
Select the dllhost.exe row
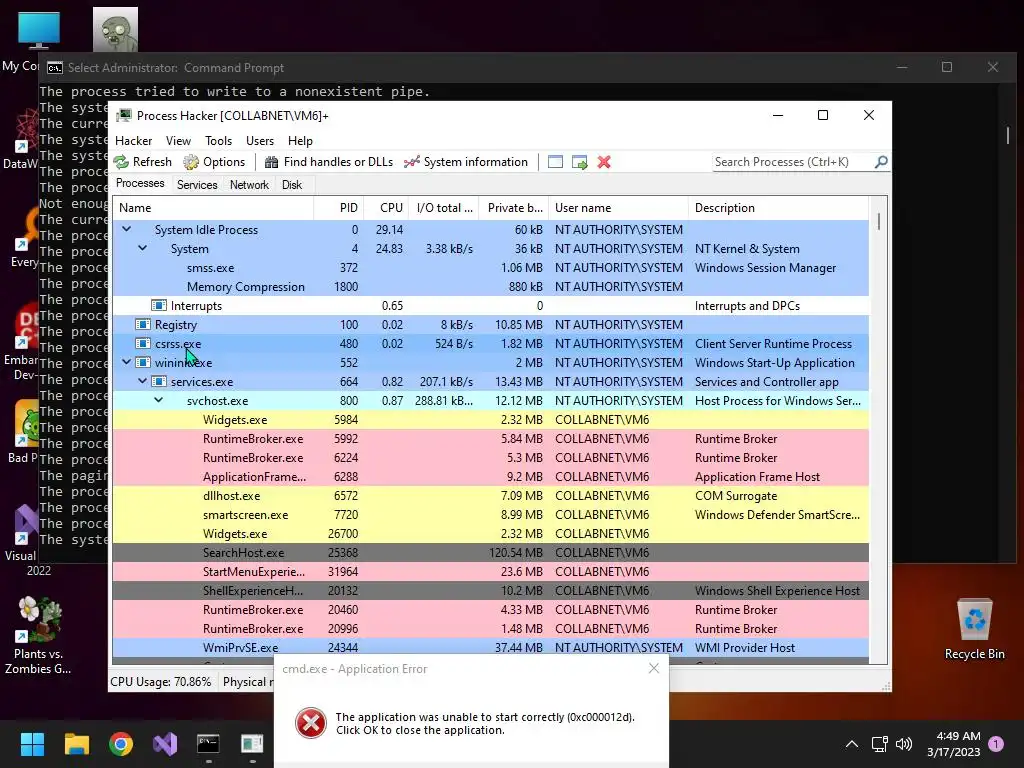tap(490, 496)
